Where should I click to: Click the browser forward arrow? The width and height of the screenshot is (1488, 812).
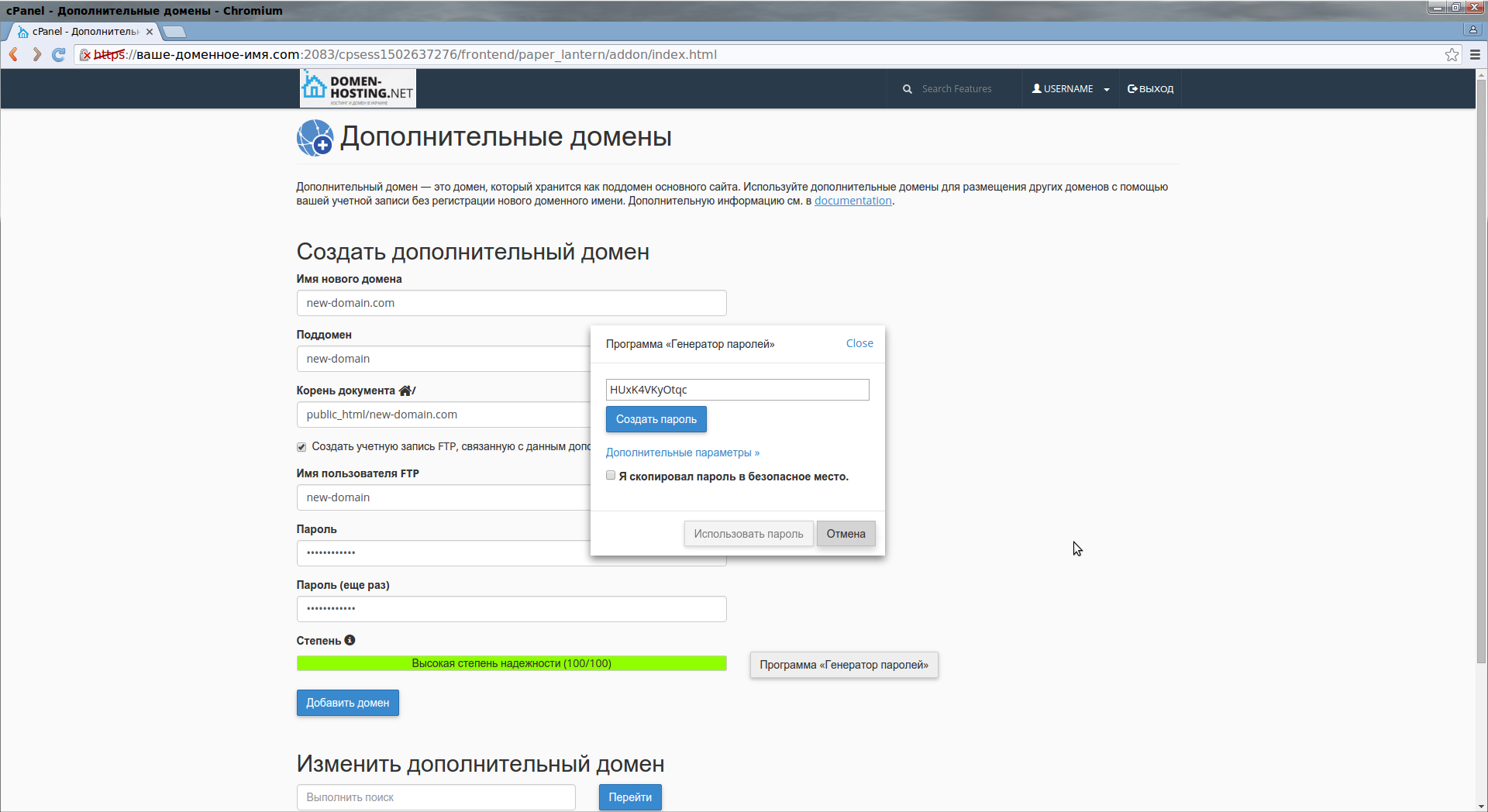click(36, 54)
